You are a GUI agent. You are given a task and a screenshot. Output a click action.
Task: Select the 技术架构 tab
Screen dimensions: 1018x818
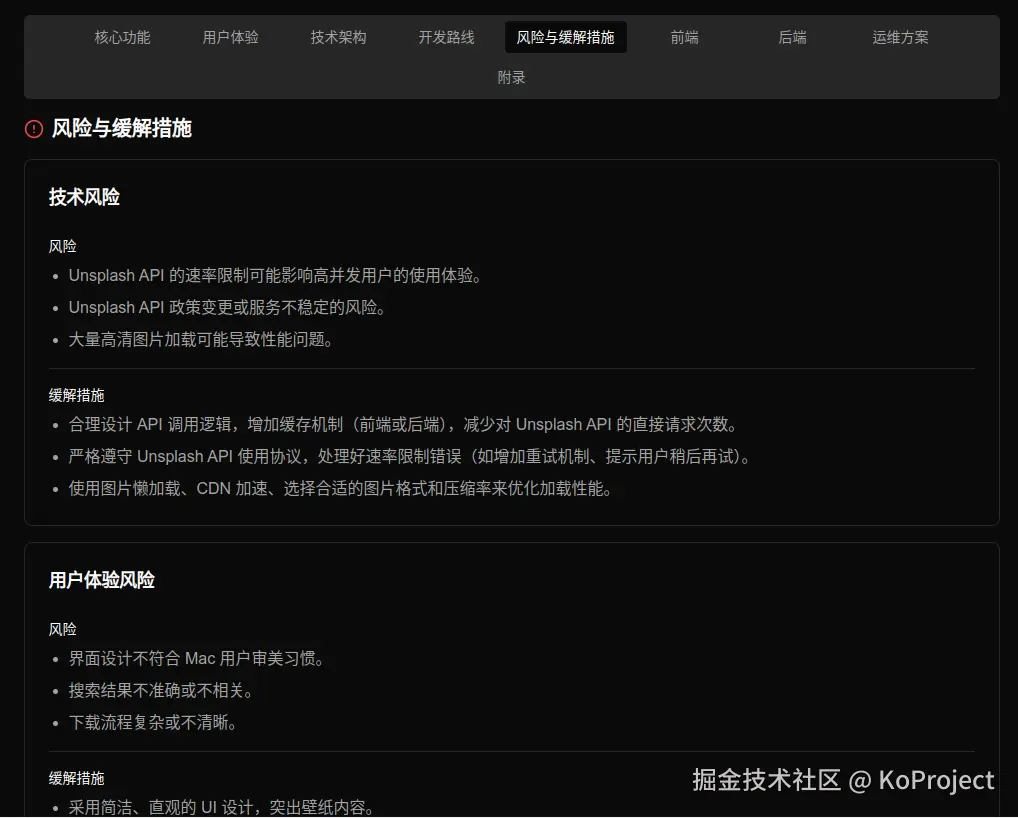338,37
